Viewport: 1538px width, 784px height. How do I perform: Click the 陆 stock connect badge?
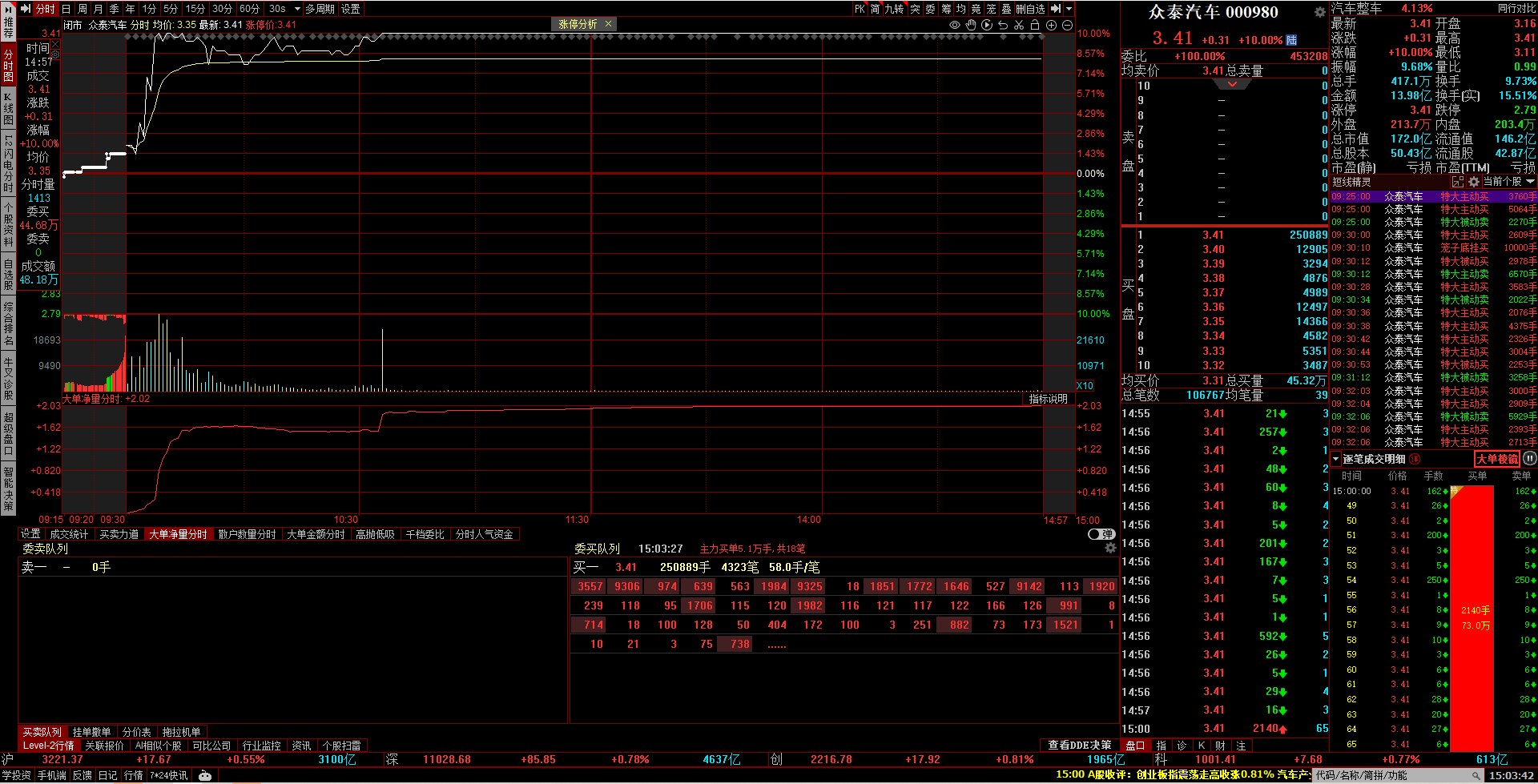pyautogui.click(x=1291, y=40)
